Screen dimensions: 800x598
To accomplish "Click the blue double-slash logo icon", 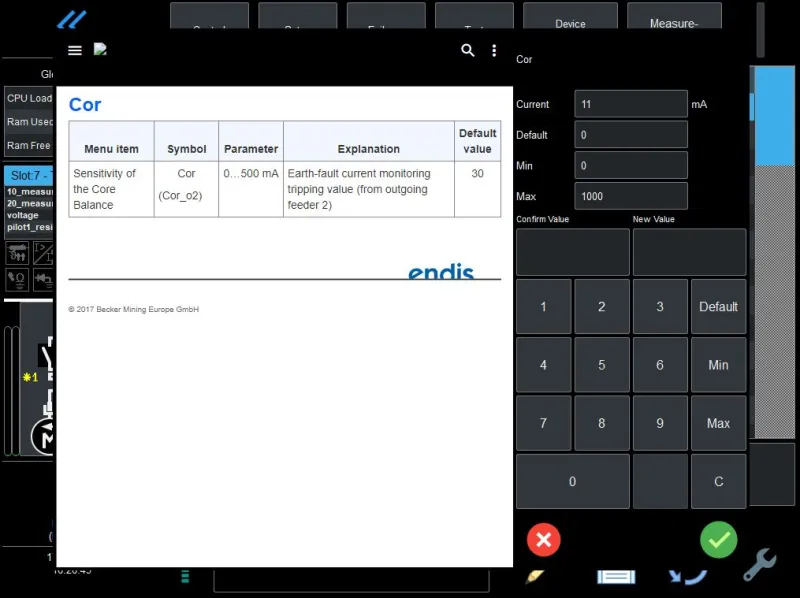I will coord(71,19).
